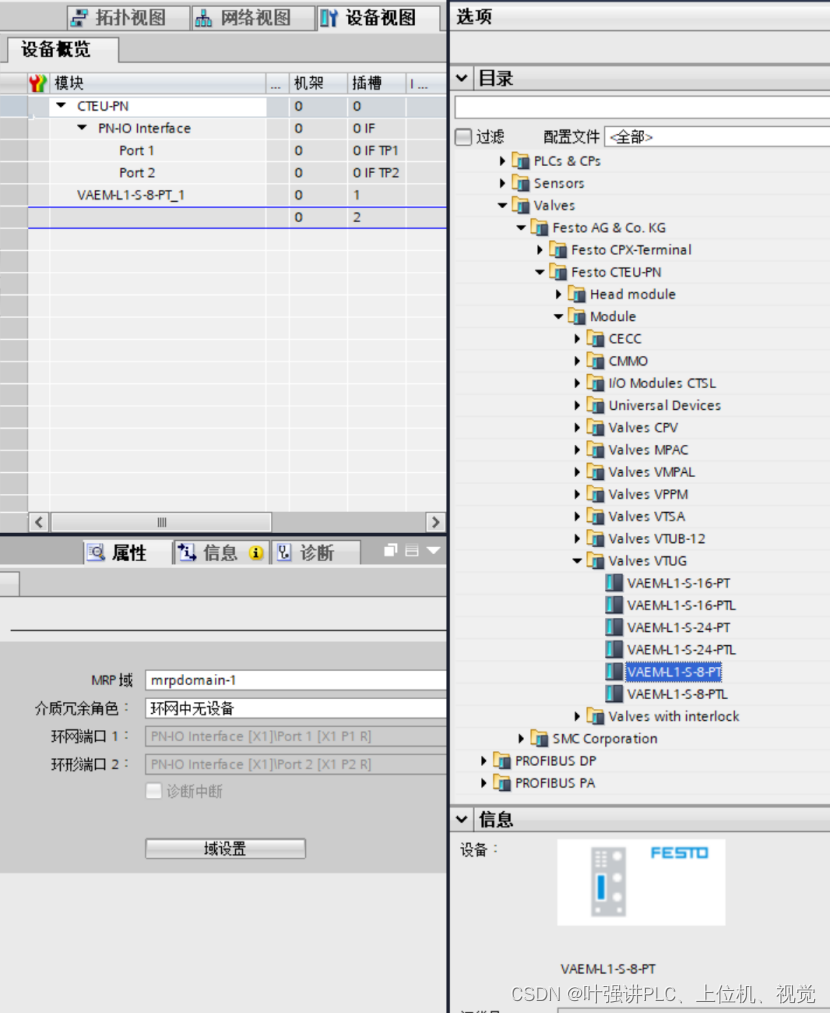Click the PROFIBUS DP folder icon
The height and width of the screenshot is (1013, 831).
[501, 760]
